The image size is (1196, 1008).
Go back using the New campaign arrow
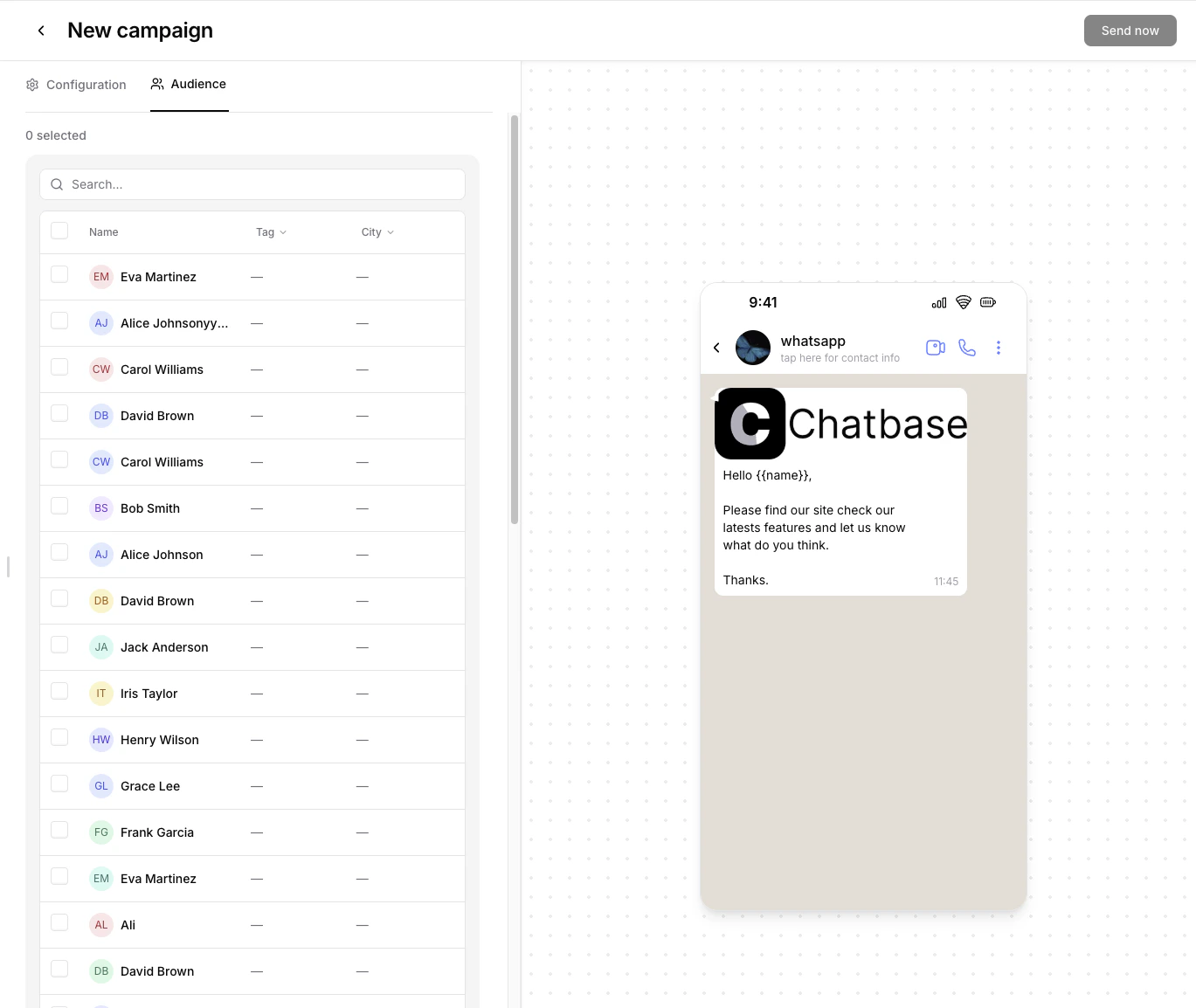coord(41,31)
